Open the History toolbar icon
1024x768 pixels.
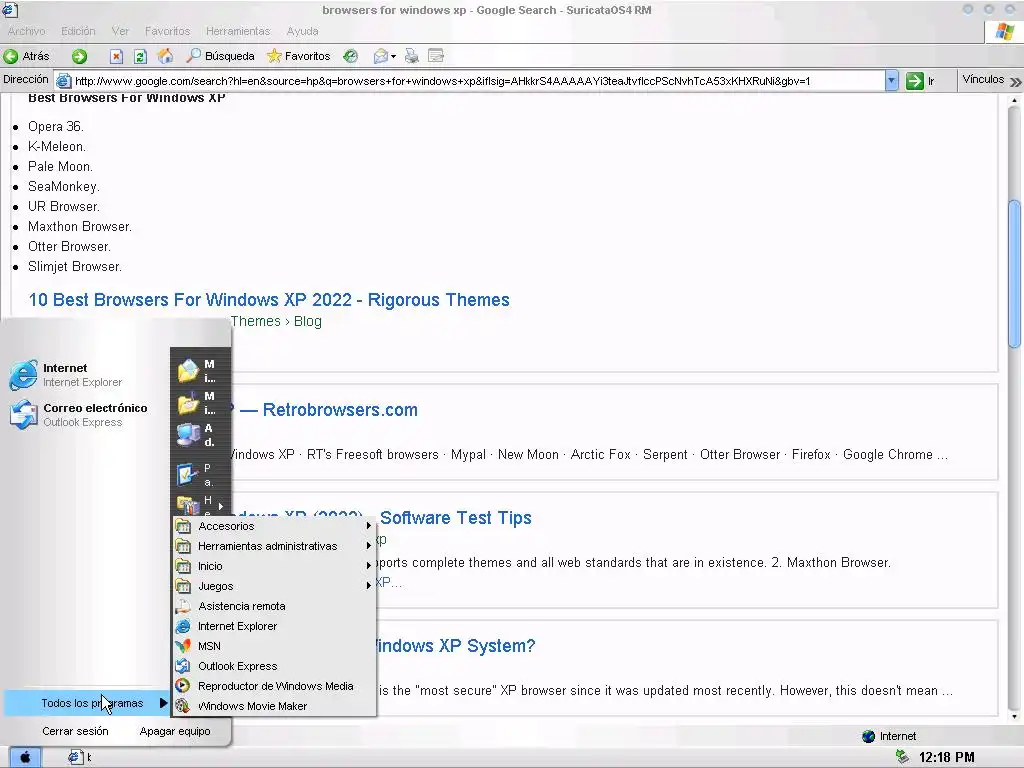[351, 56]
